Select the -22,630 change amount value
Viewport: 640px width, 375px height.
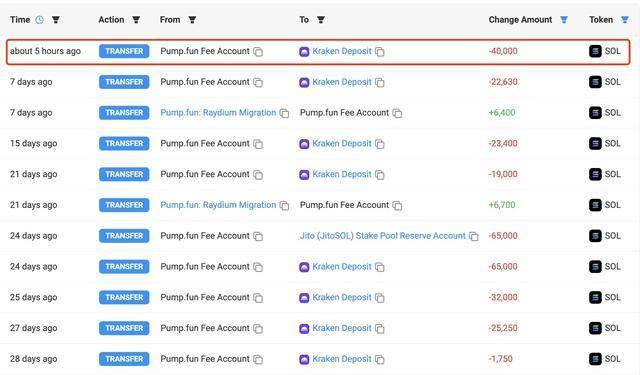click(x=503, y=82)
